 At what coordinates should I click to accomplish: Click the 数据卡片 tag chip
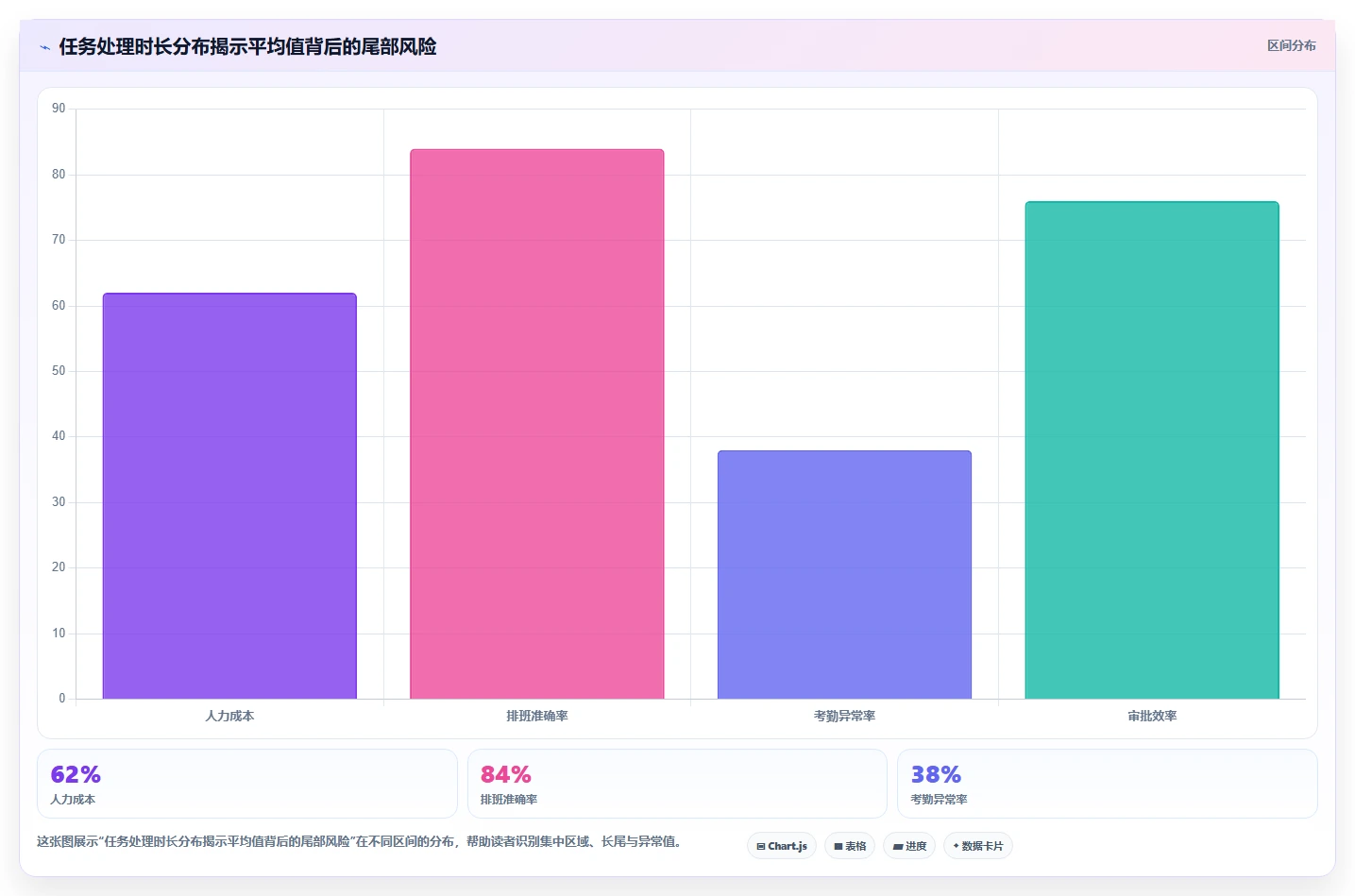(x=978, y=846)
